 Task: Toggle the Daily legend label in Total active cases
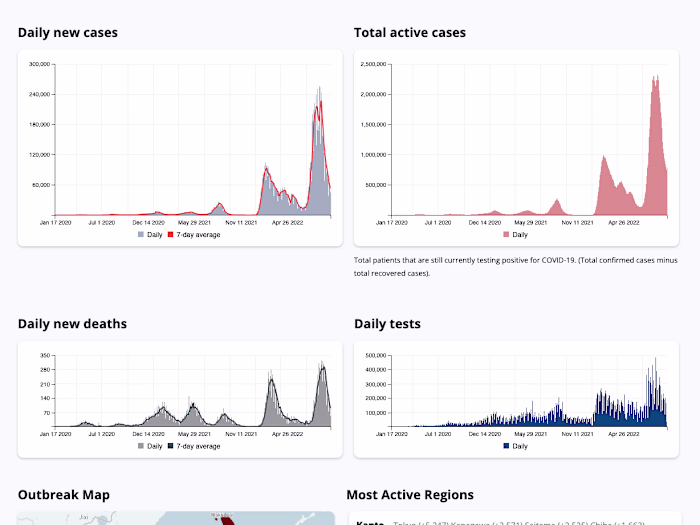coord(520,235)
